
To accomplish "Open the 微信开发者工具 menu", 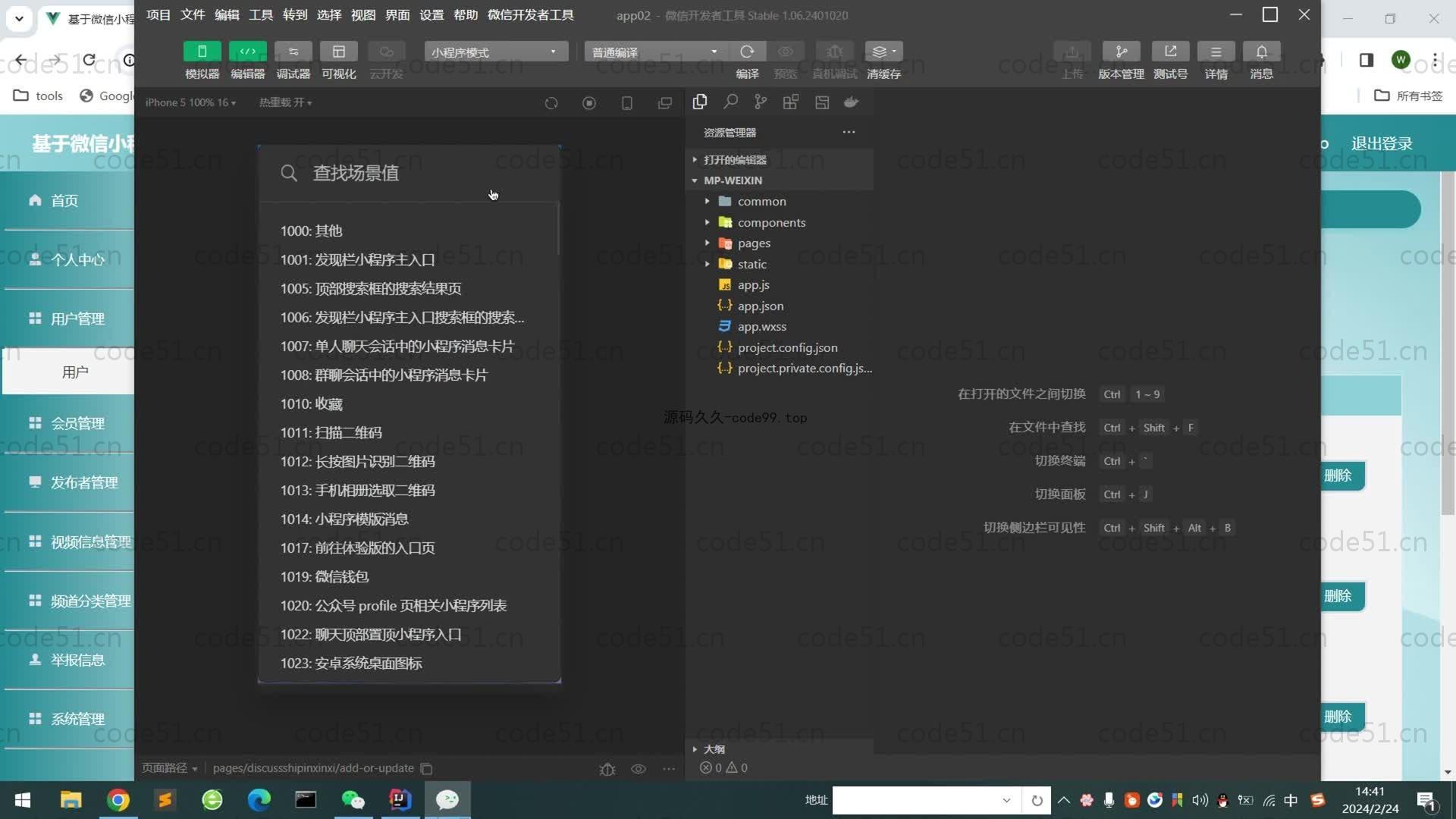I will [x=531, y=14].
